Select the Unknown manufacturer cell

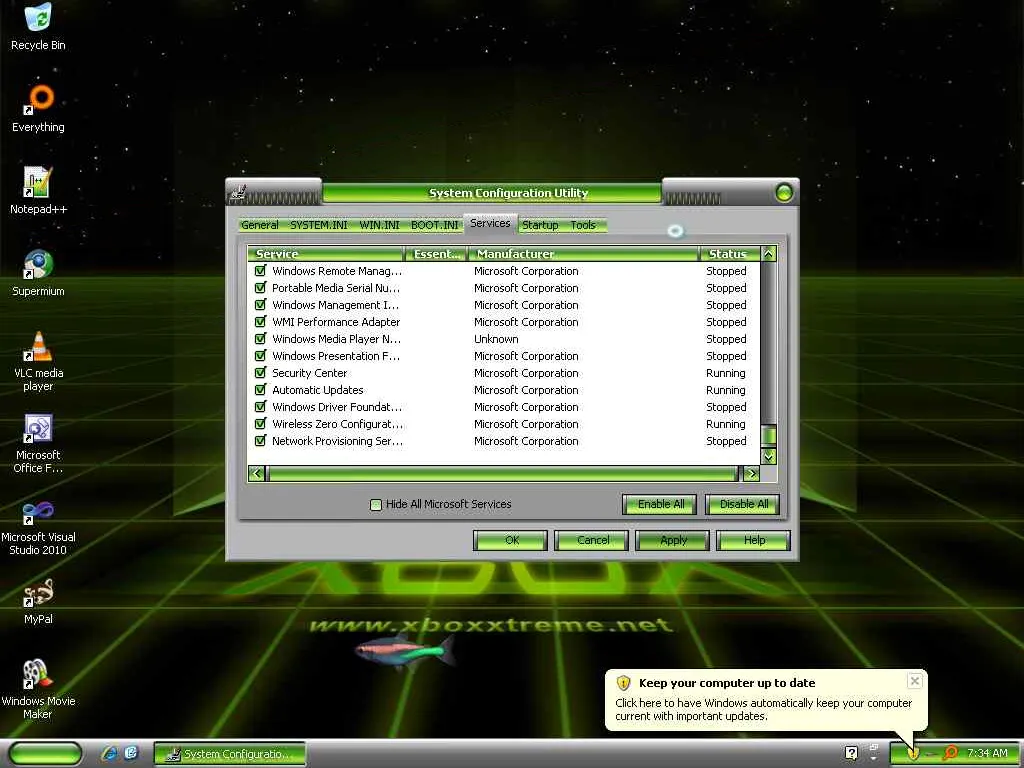pos(496,339)
